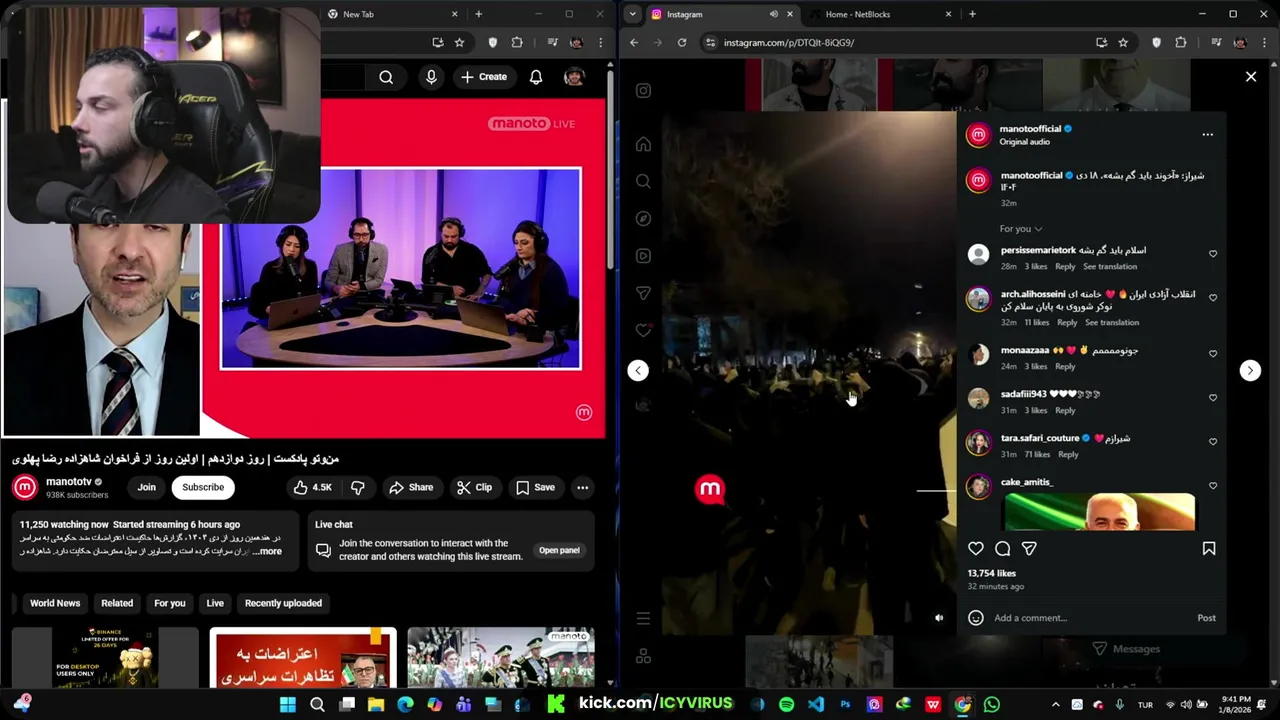Like the YouTube stream (4.5K)
Image resolution: width=1280 pixels, height=720 pixels.
pyautogui.click(x=313, y=487)
